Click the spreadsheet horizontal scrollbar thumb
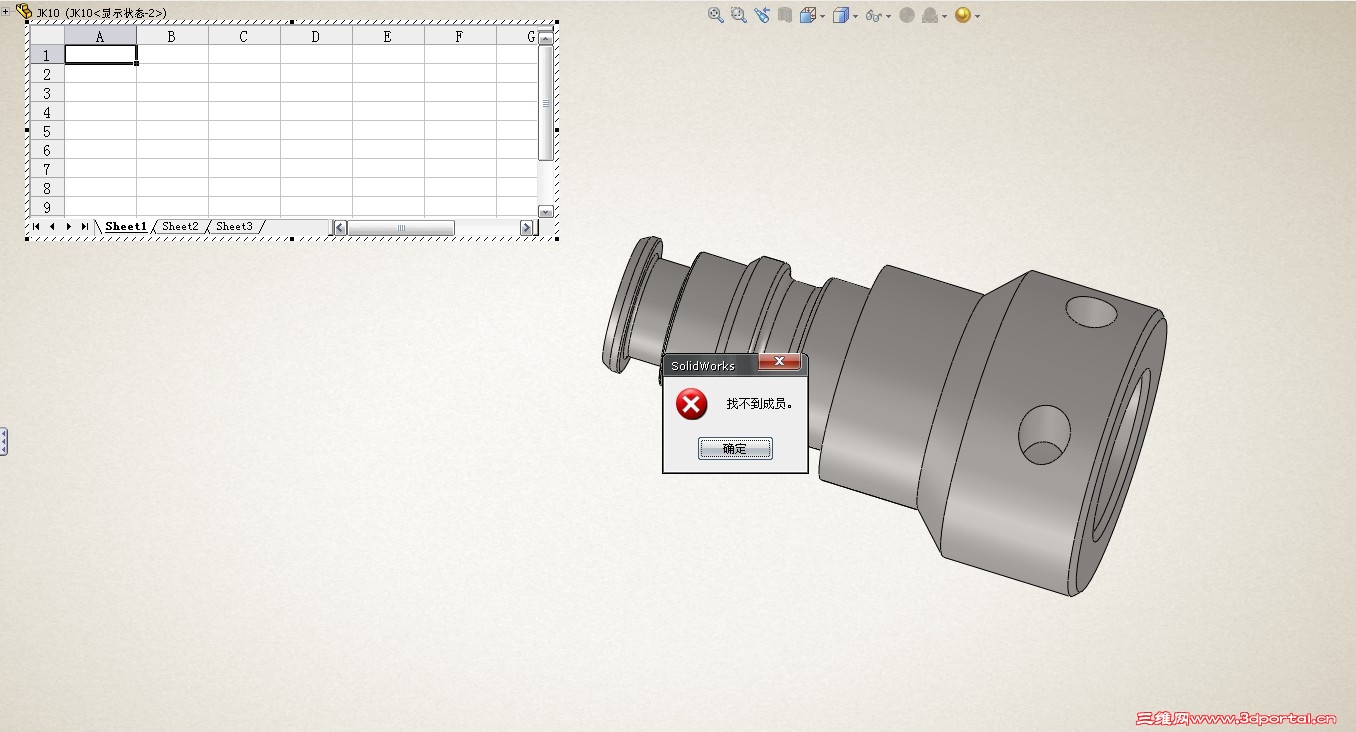The width and height of the screenshot is (1356, 732). tap(401, 228)
